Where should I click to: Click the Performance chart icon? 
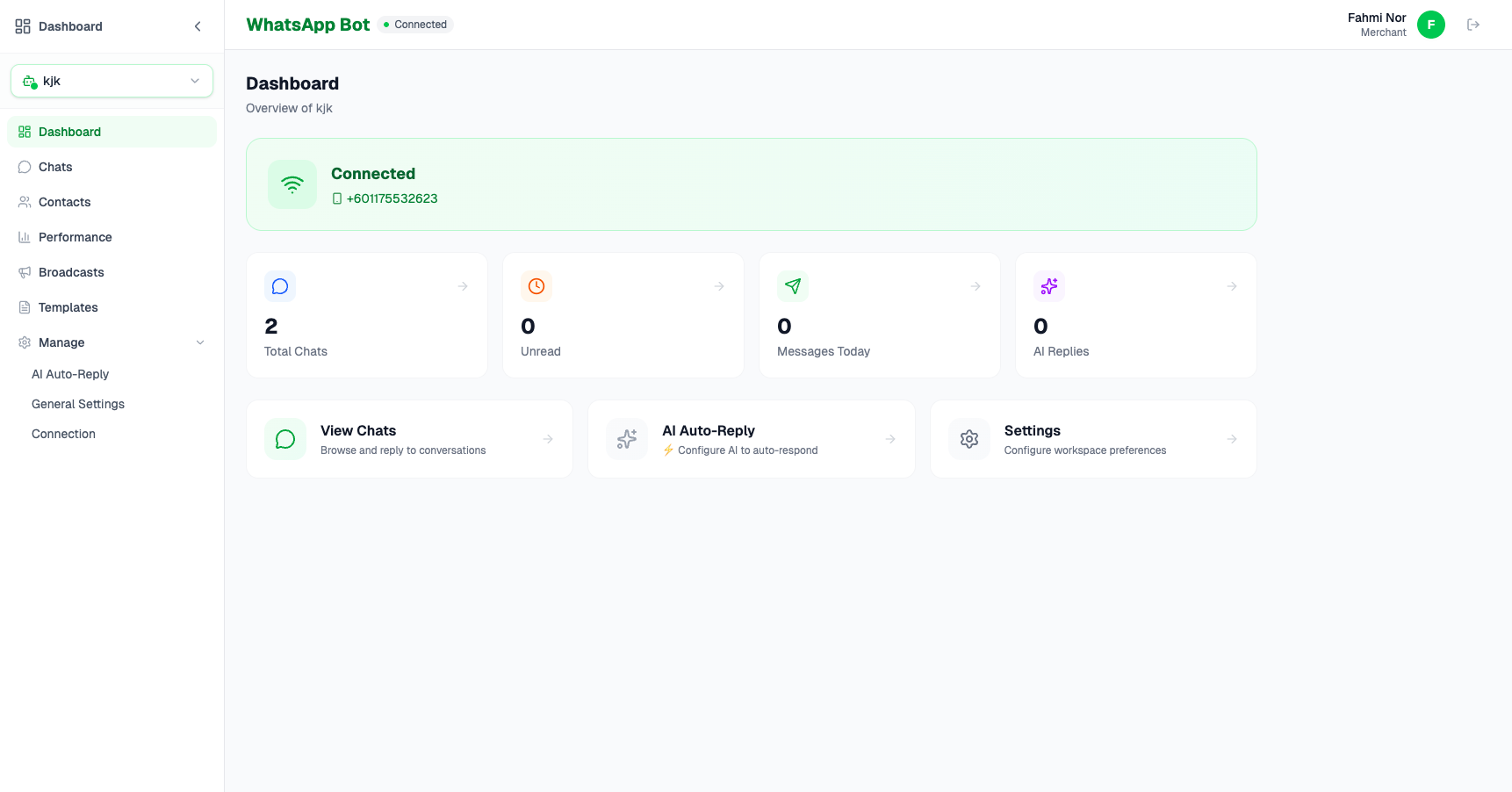[x=24, y=237]
